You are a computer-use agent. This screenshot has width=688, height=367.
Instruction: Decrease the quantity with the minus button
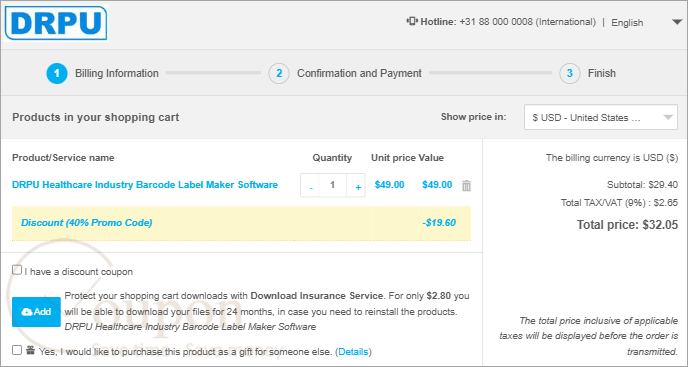click(311, 185)
